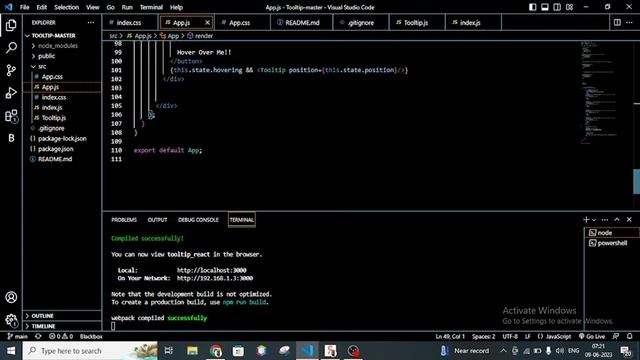Open the notifications bell in status bar
640x360 pixels.
click(x=630, y=336)
